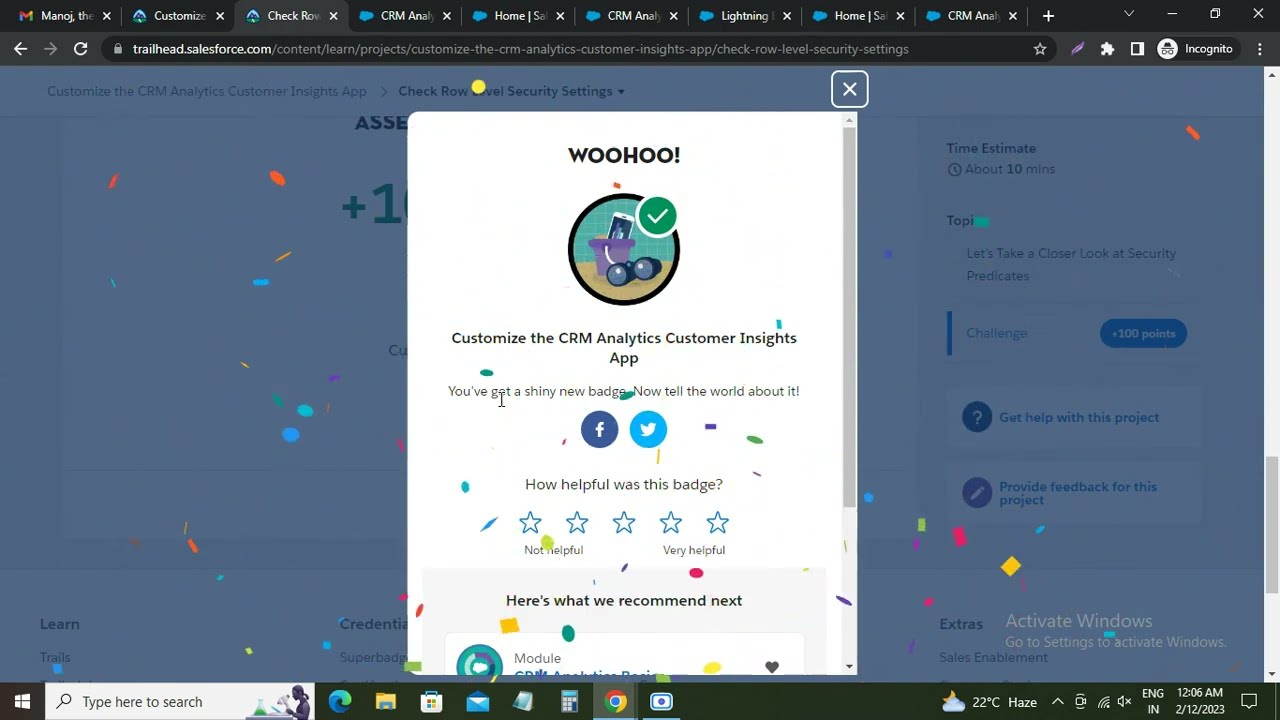Rate badge three stars
The image size is (1280, 720).
[x=624, y=522]
